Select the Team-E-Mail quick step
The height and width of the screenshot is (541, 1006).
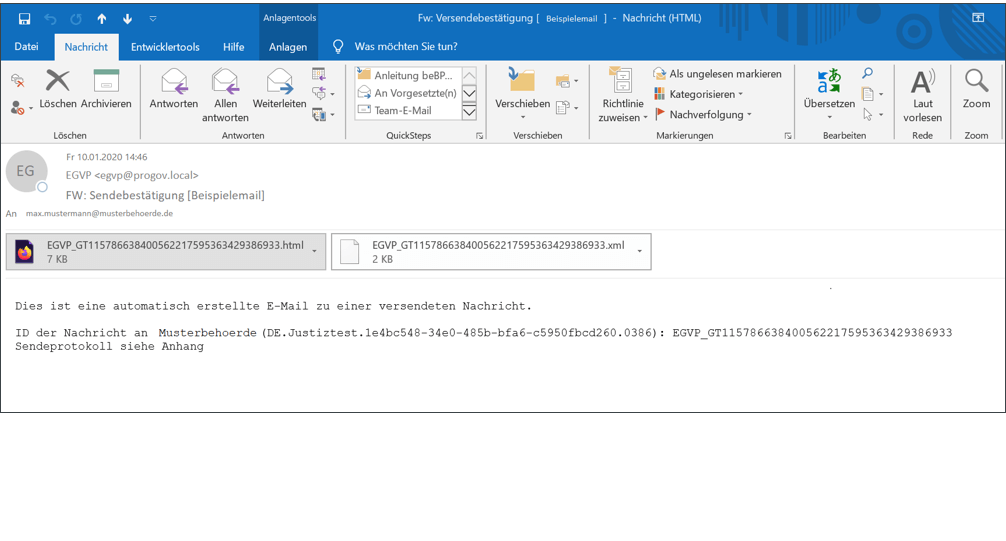pyautogui.click(x=402, y=111)
